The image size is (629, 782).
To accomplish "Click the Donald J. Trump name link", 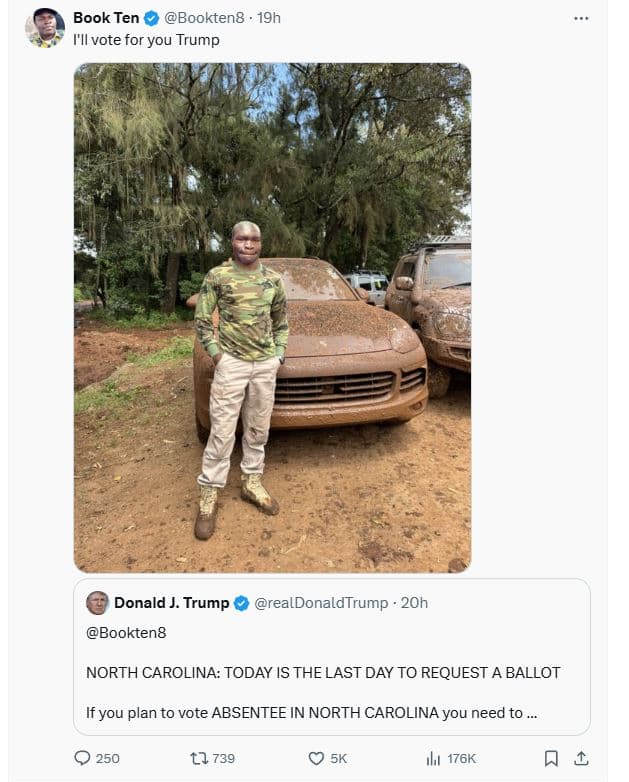I will point(171,603).
